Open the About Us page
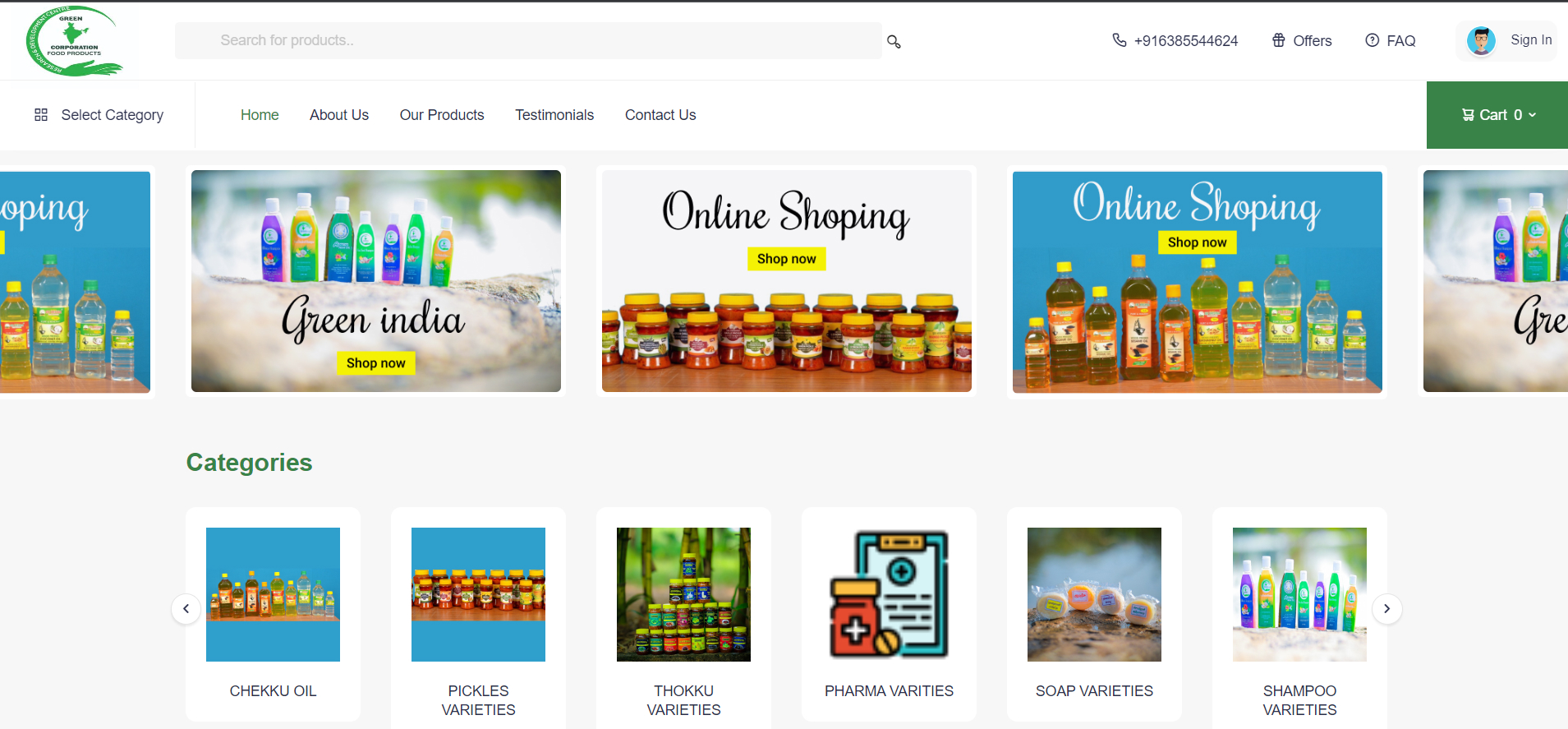This screenshot has width=1568, height=729. pos(339,115)
